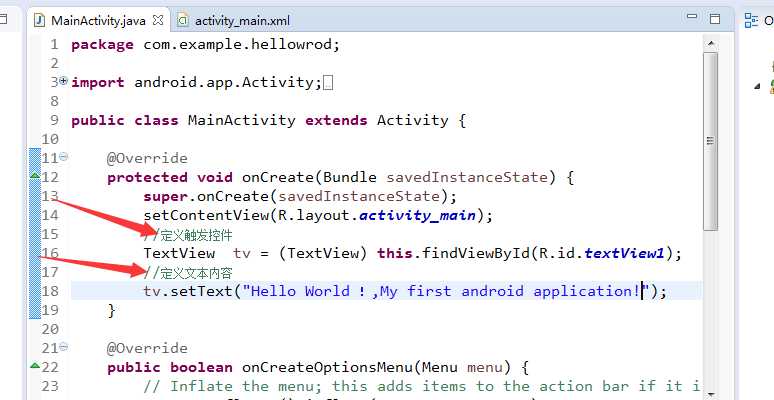Click the second @Override annotation on line 21
The height and width of the screenshot is (400, 774).
(148, 349)
